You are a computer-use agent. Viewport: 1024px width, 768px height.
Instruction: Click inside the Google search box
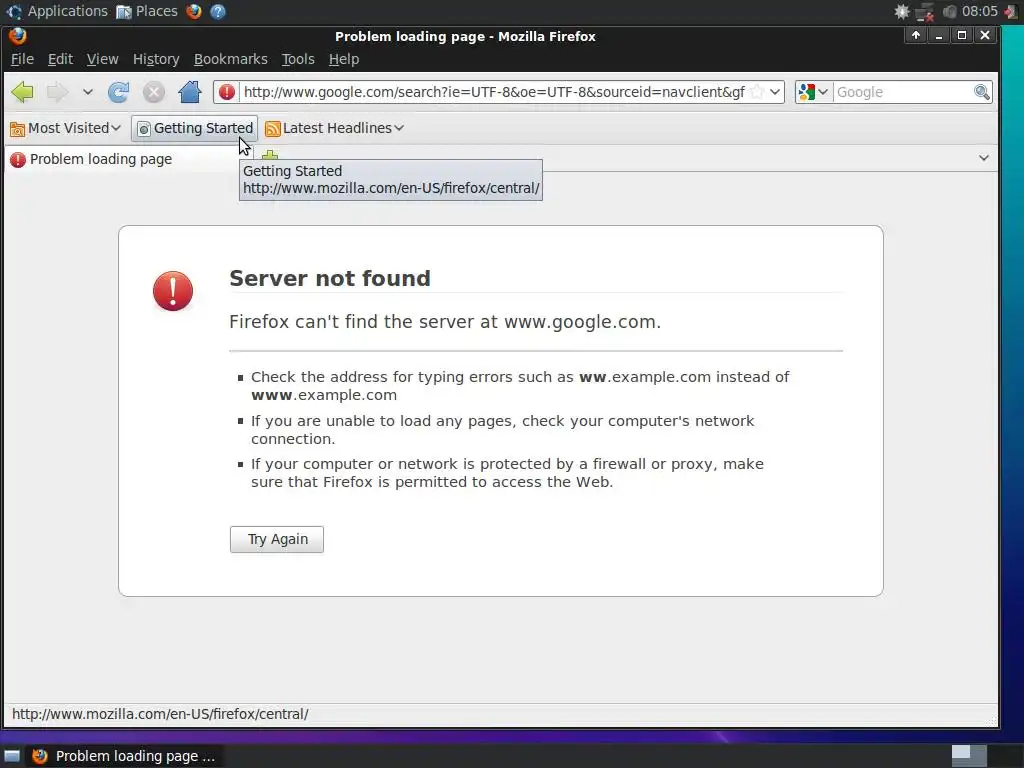click(x=904, y=92)
